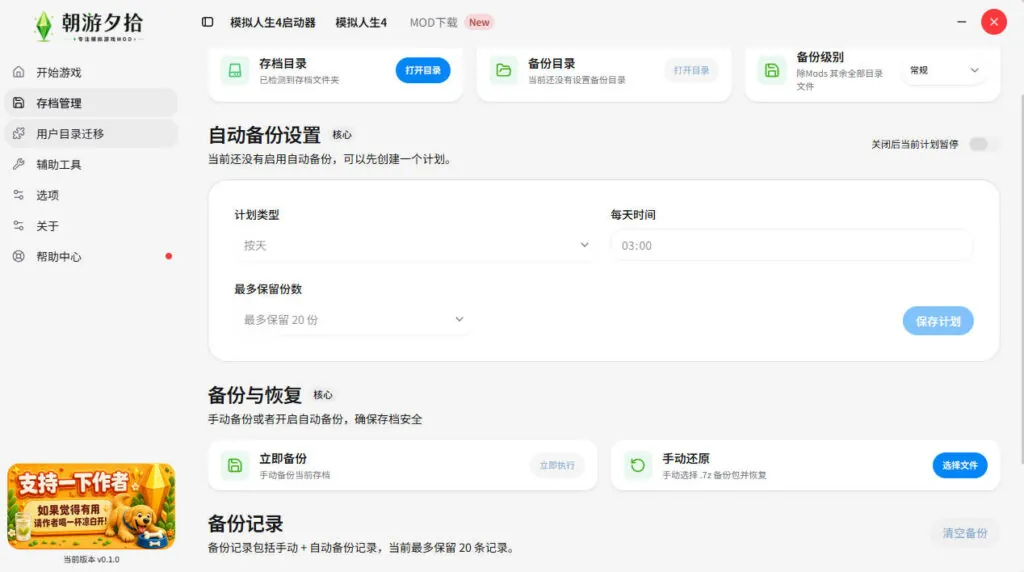Click the 核心 tag next to 自动备份设置
The width and height of the screenshot is (1024, 572).
click(x=342, y=135)
